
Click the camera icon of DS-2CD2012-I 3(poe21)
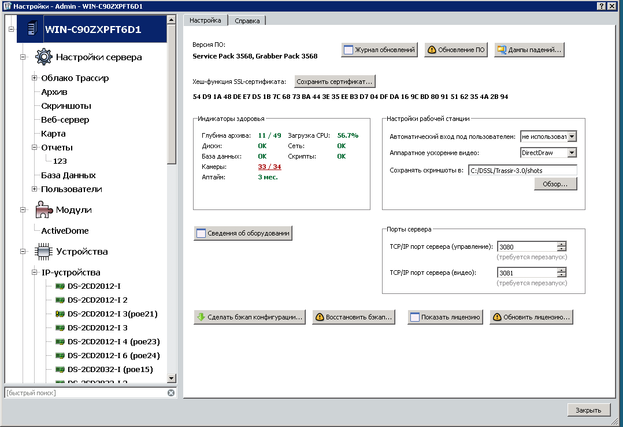60,314
